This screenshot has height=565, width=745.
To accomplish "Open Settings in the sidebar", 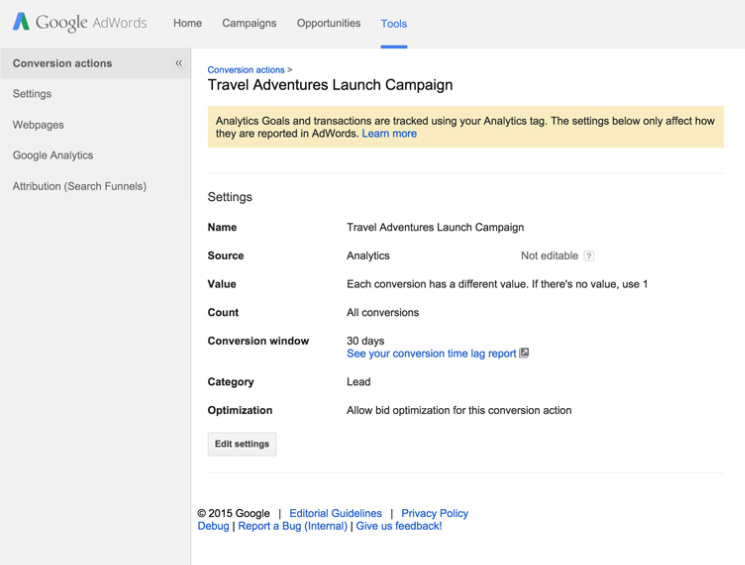I will tap(32, 94).
